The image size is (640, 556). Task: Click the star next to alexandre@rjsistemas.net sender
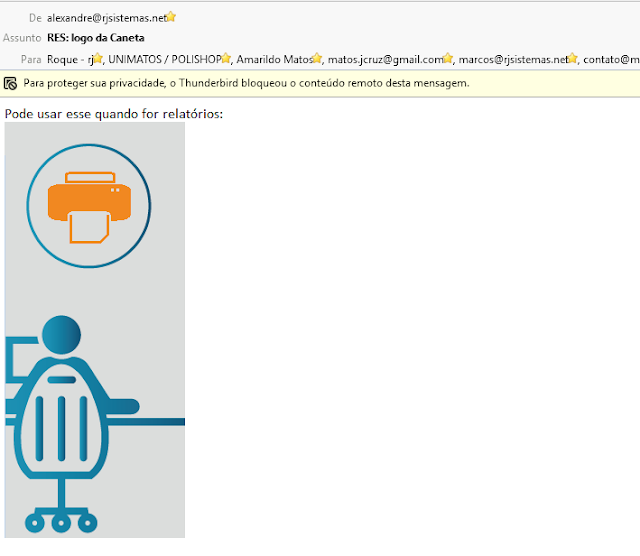pyautogui.click(x=171, y=17)
